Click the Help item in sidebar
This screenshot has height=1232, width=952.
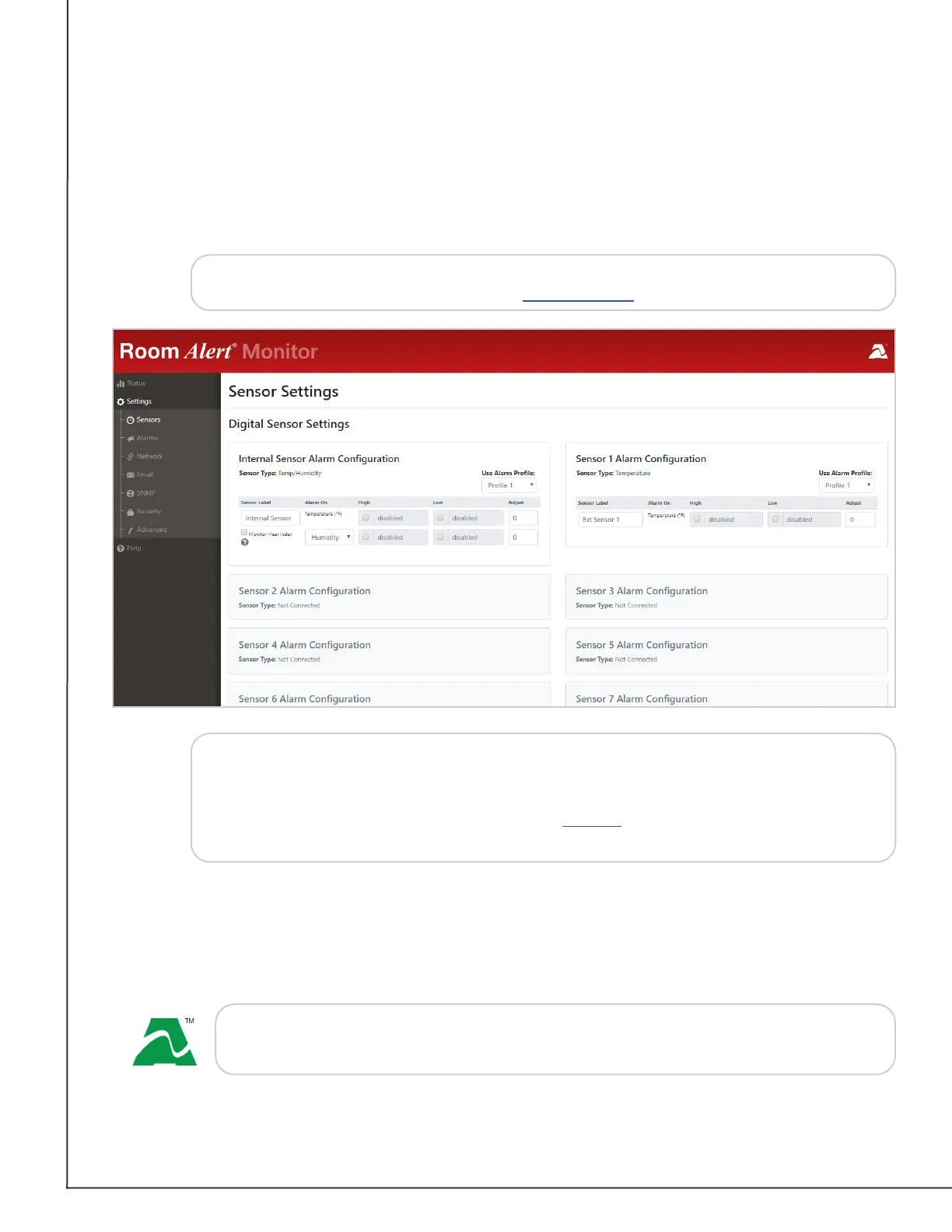tap(129, 548)
